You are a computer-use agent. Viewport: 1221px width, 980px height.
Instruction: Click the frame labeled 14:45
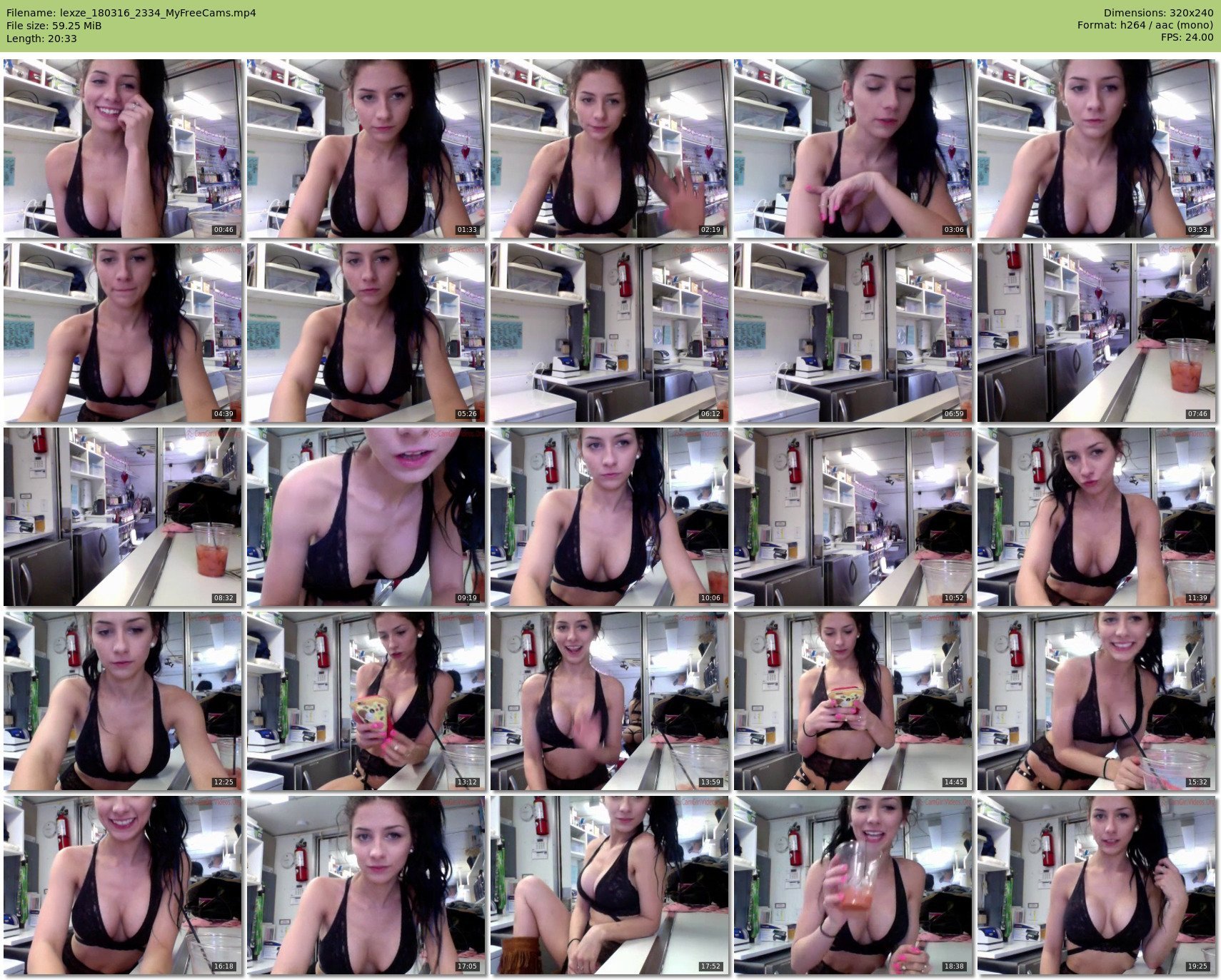pyautogui.click(x=853, y=701)
